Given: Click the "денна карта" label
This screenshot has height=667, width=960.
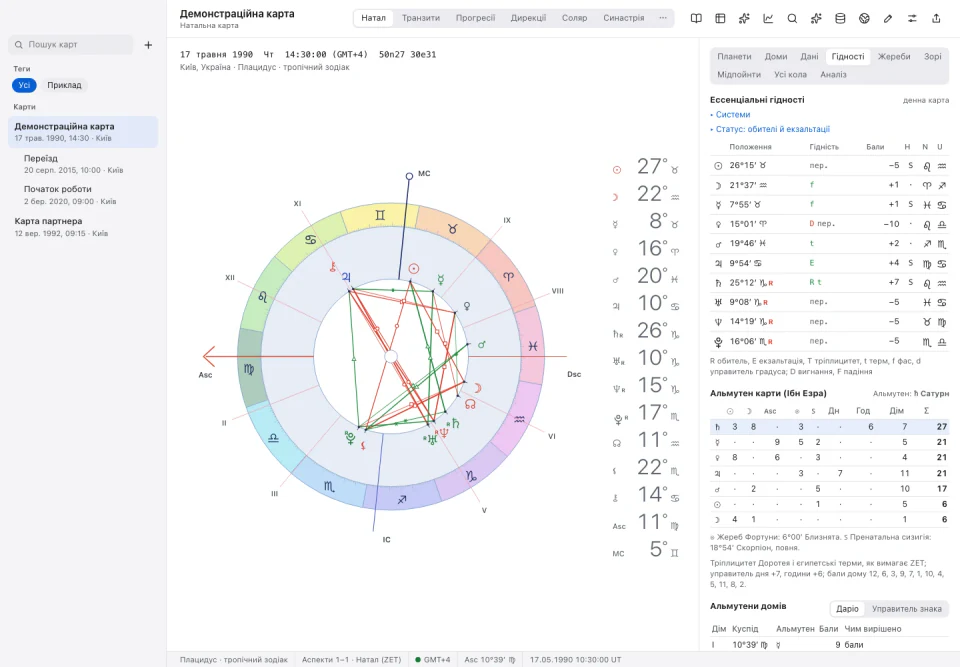Looking at the screenshot, I should [926, 100].
